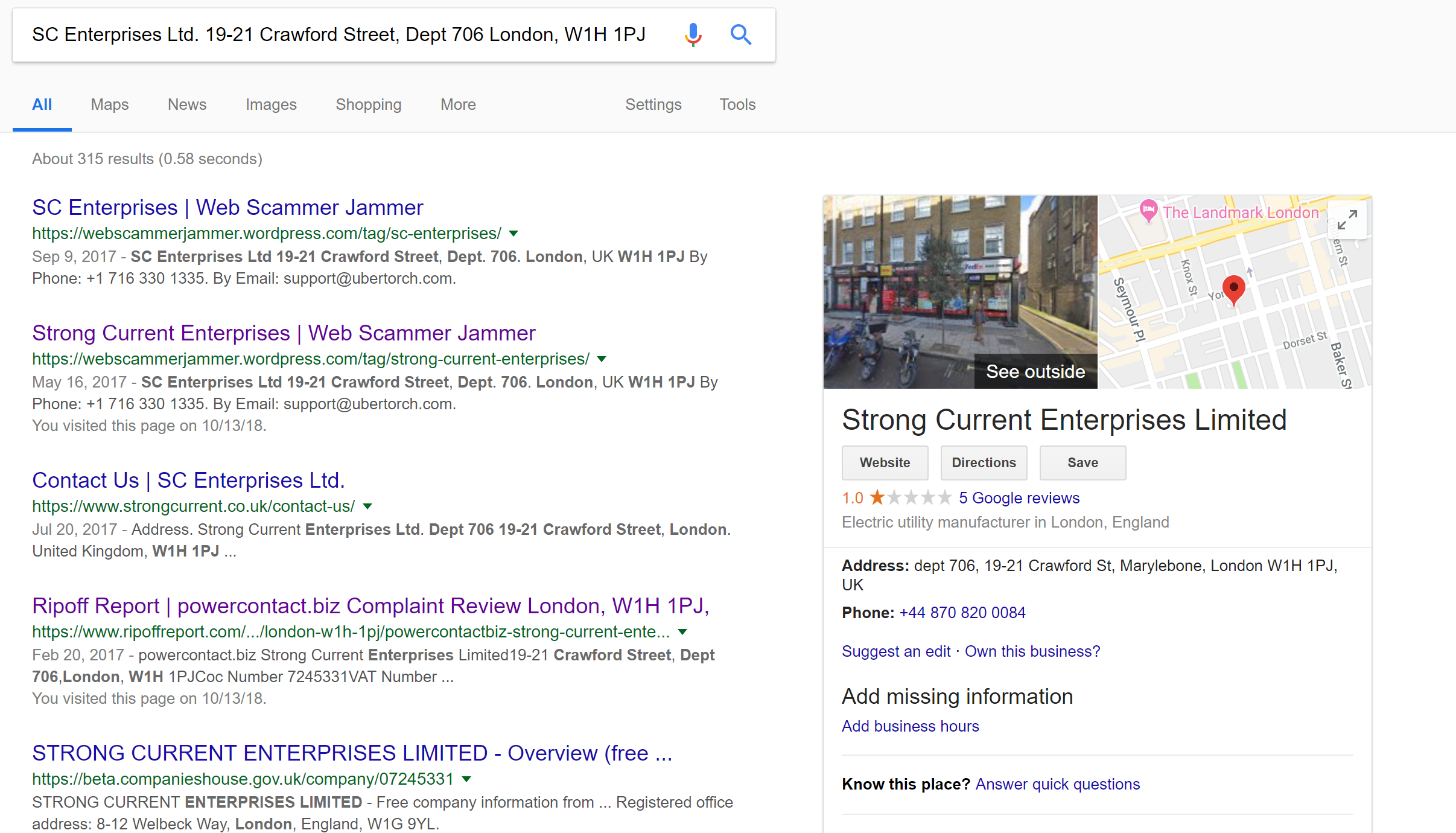1456x833 pixels.
Task: Click the Save button in business panel
Action: (x=1082, y=463)
